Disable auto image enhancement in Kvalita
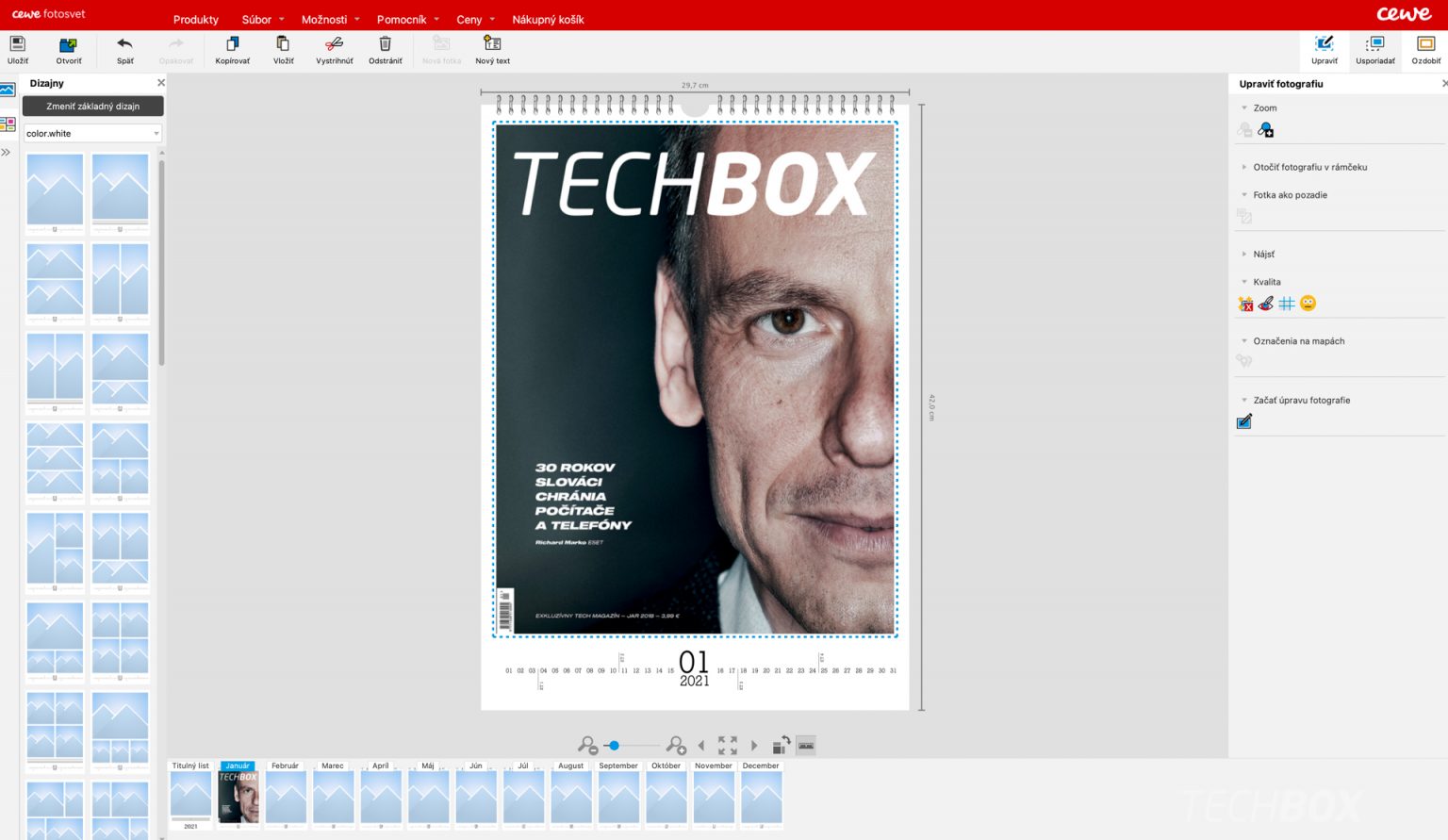Viewport: 1448px width, 840px height. coord(1245,304)
